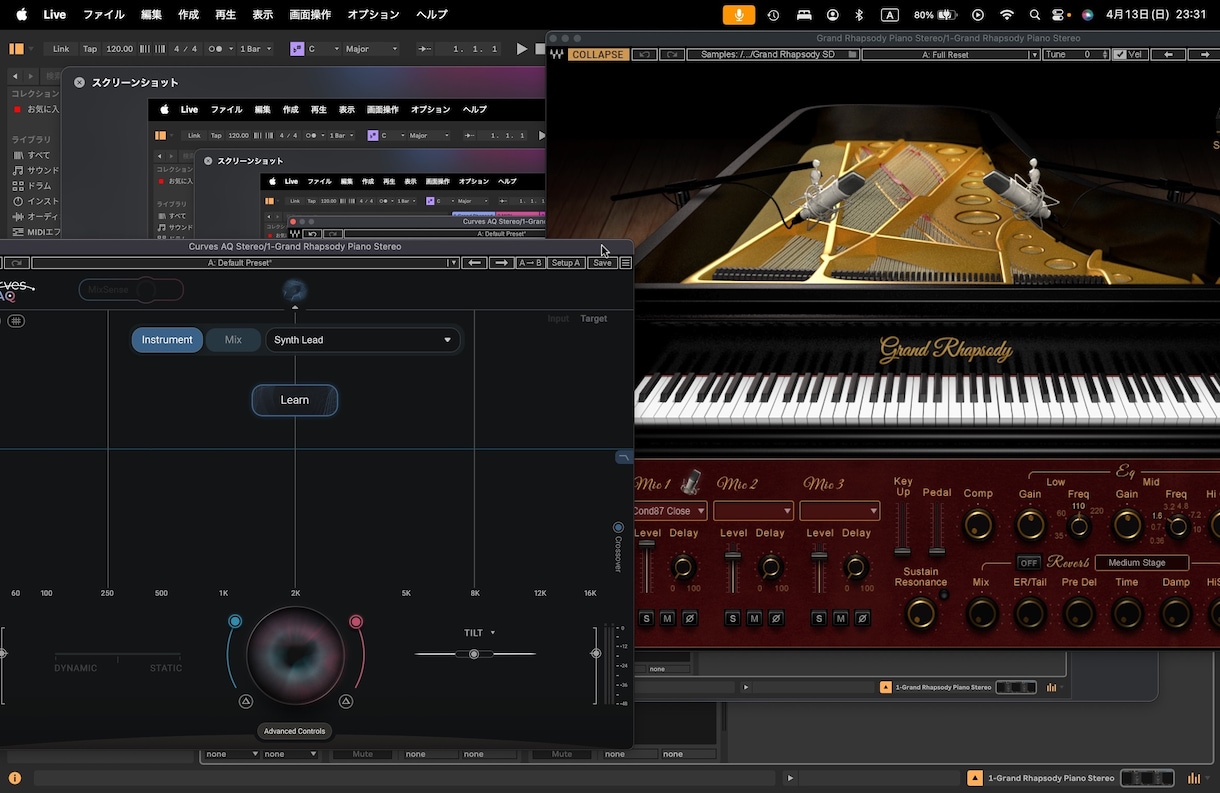Image resolution: width=1220 pixels, height=793 pixels.
Task: Click the Waves logo icon in Grand Rhapsody toolbar
Action: tap(556, 55)
